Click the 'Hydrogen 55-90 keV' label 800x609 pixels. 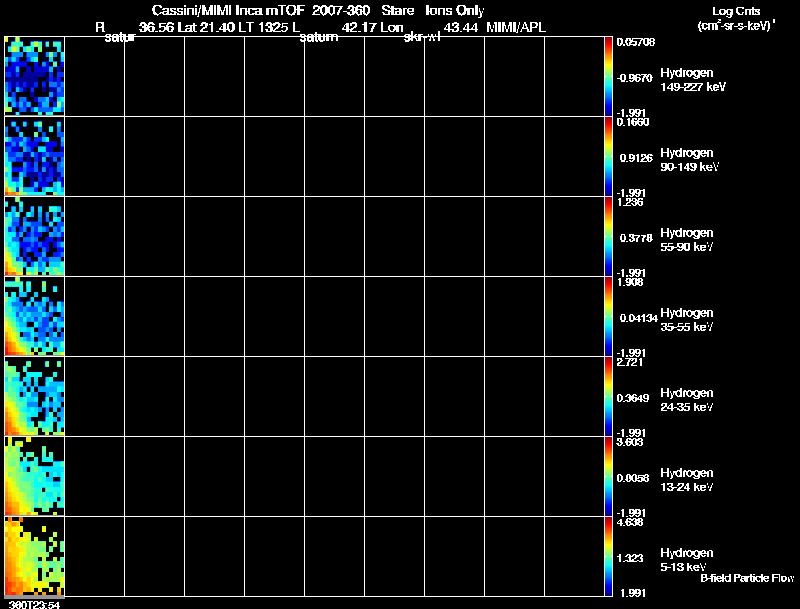[x=687, y=240]
